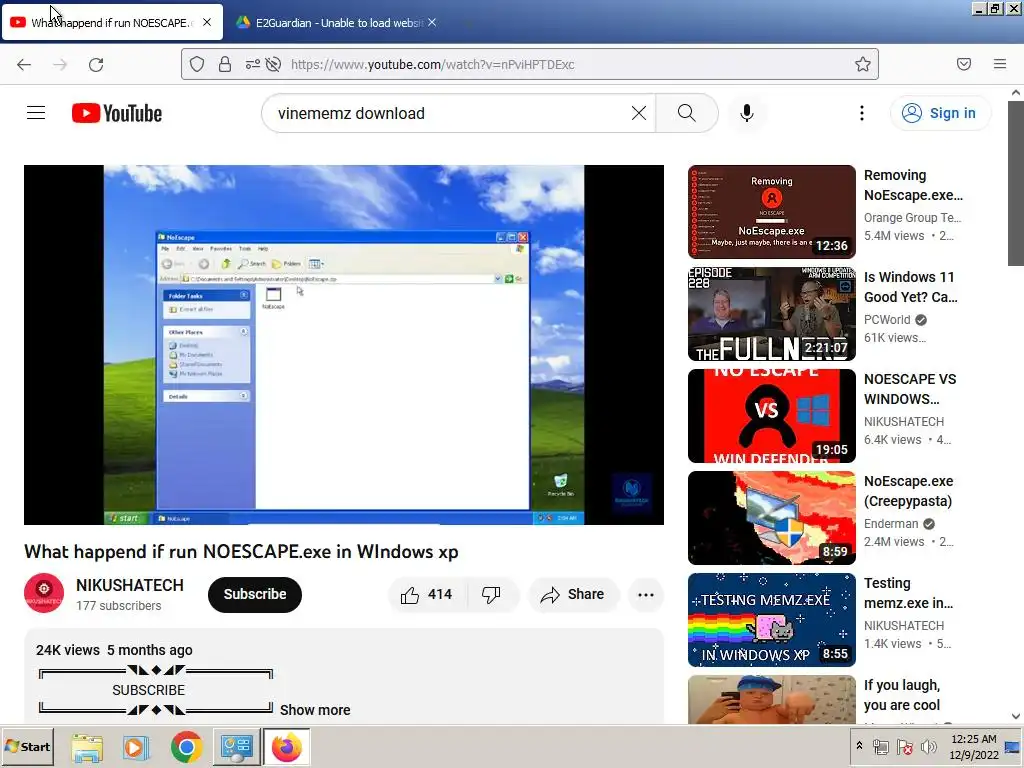Click the page vertical scrollbar thumb
The height and width of the screenshot is (768, 1024).
(1016, 183)
